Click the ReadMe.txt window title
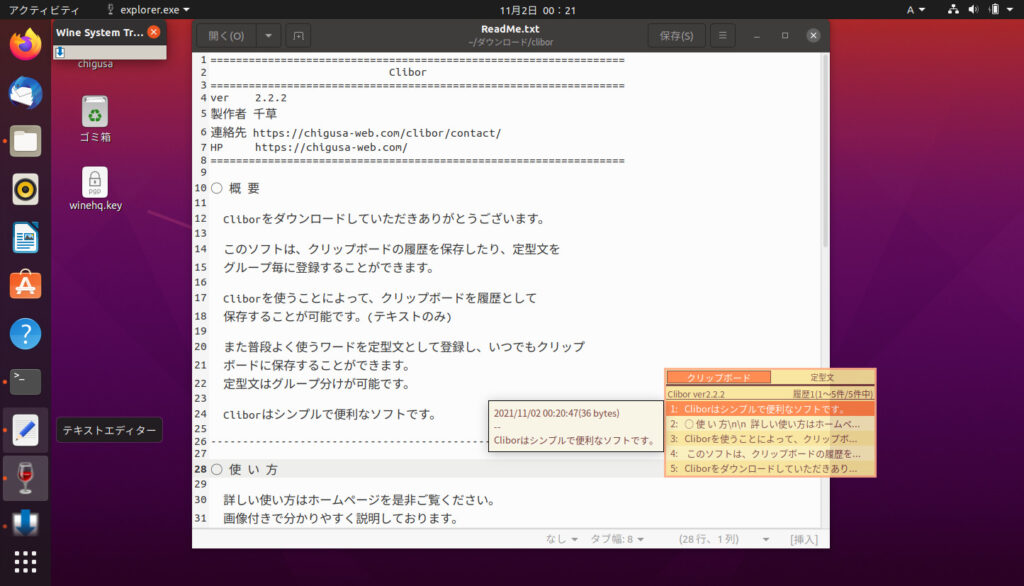The height and width of the screenshot is (586, 1024). coord(510,29)
